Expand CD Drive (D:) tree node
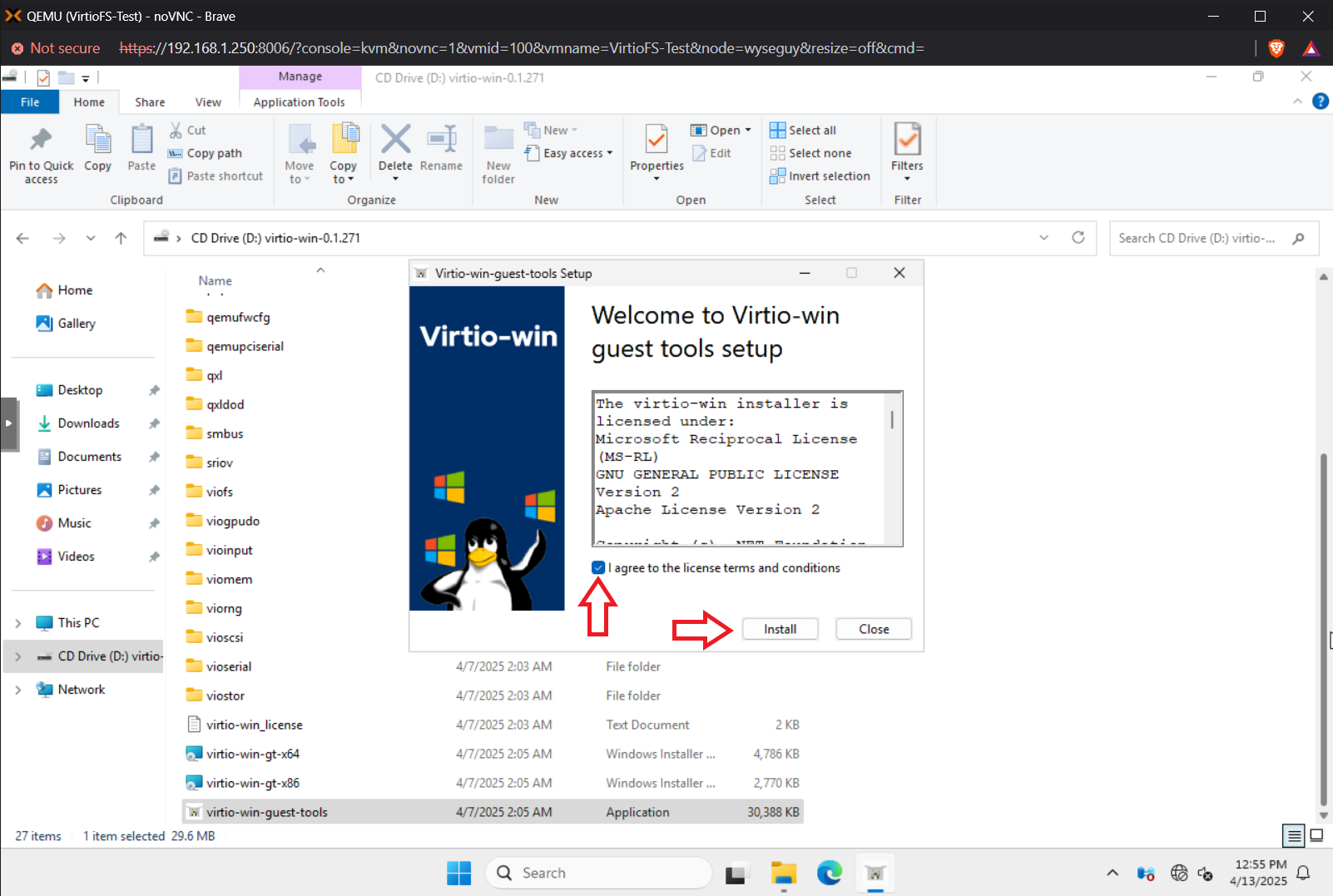The image size is (1333, 896). click(x=17, y=656)
